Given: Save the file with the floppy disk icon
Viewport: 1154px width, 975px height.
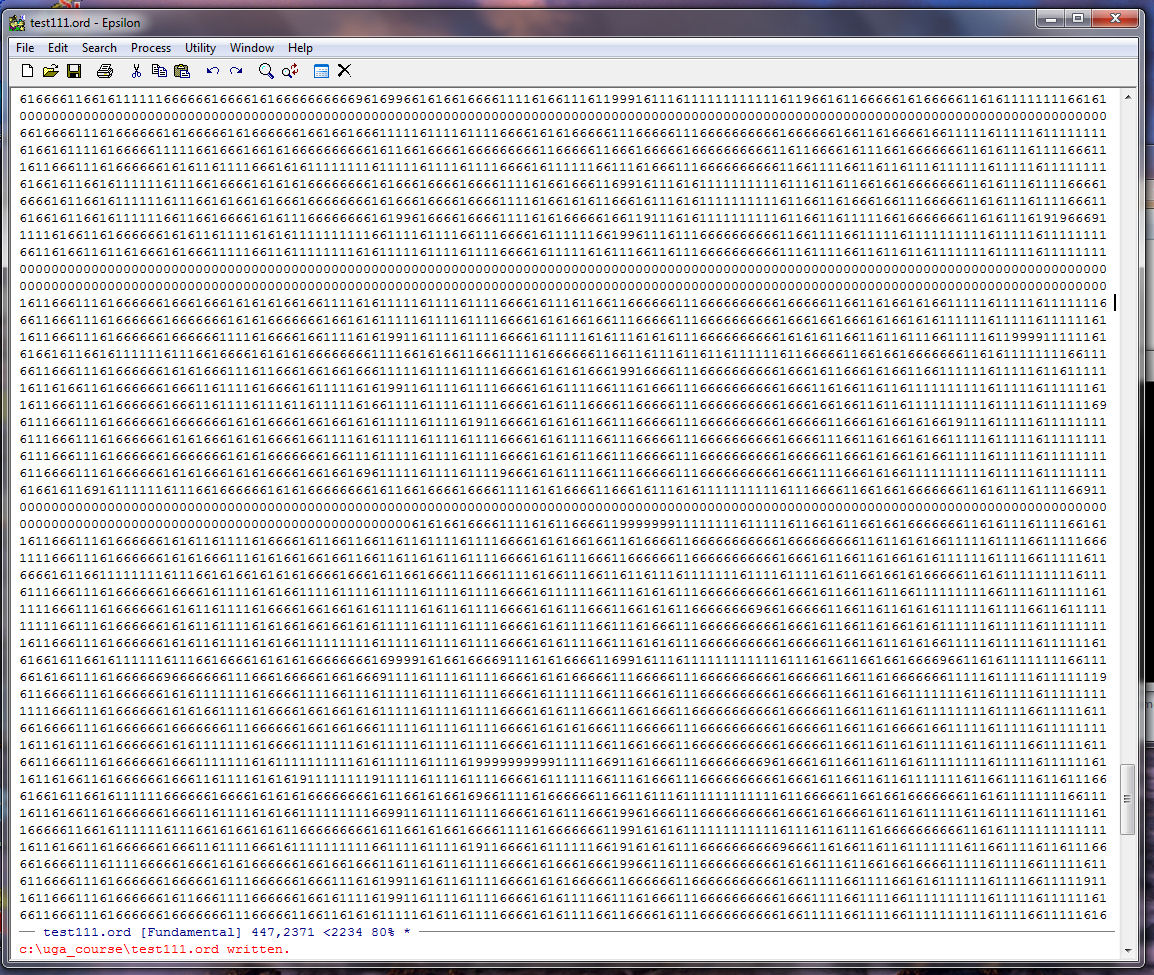Looking at the screenshot, I should (x=74, y=71).
